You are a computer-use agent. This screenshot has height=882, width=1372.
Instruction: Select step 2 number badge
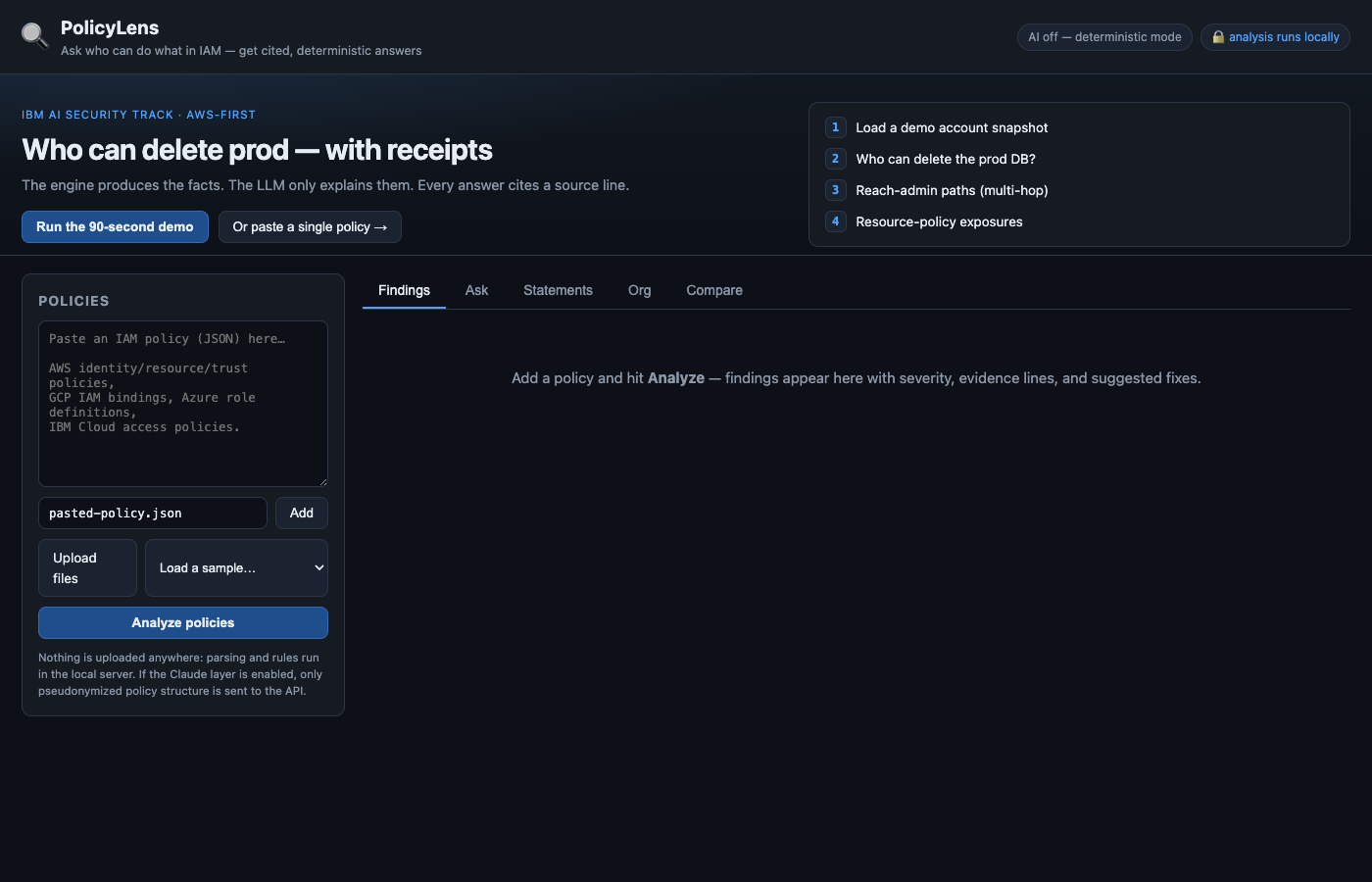coord(835,159)
